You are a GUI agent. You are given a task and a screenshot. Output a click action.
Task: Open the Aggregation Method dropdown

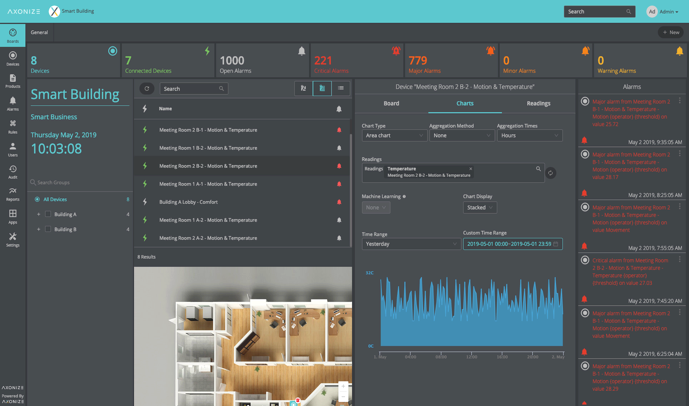(x=461, y=135)
